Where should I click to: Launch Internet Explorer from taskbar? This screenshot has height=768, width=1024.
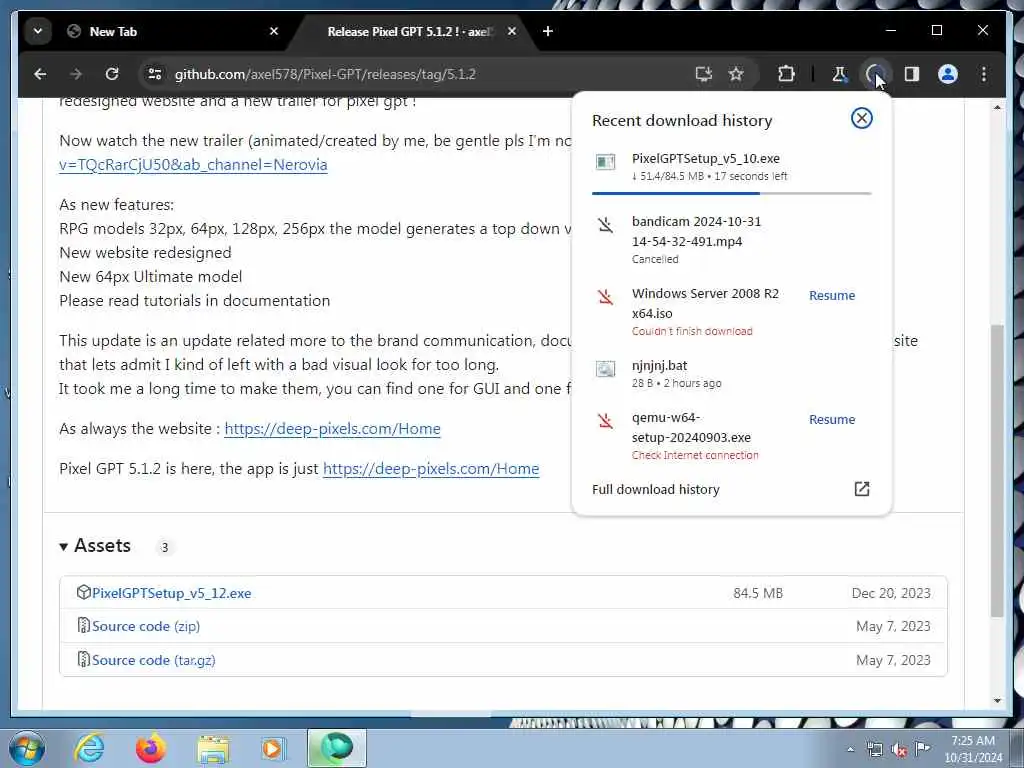pyautogui.click(x=89, y=748)
